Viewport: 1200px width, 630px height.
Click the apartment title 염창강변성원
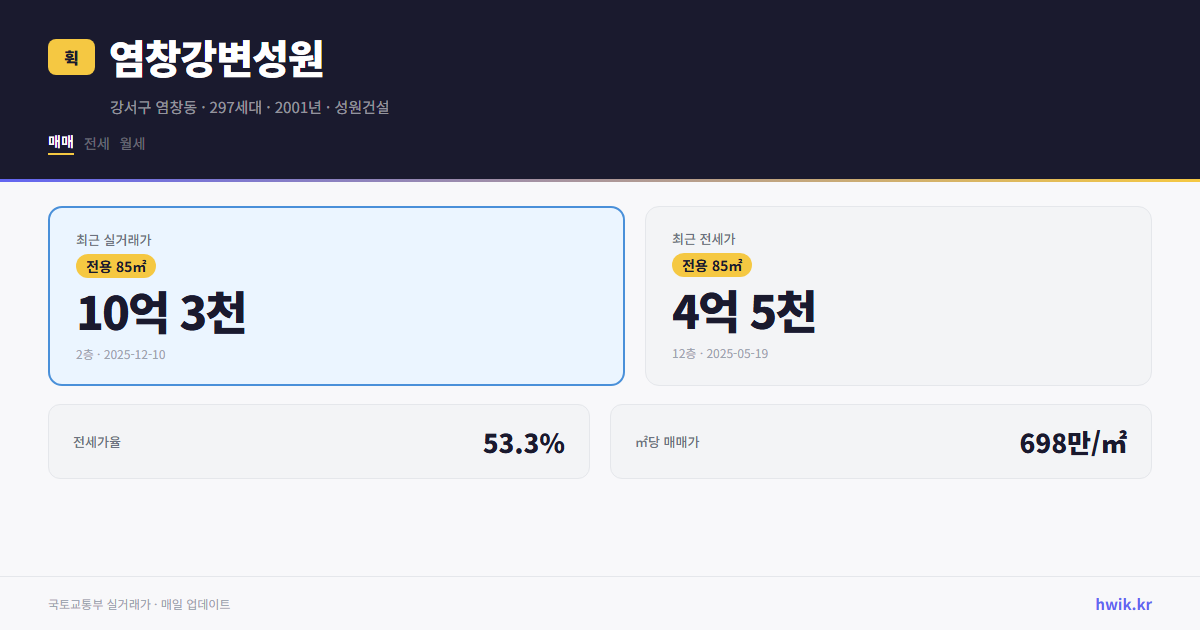(x=216, y=60)
